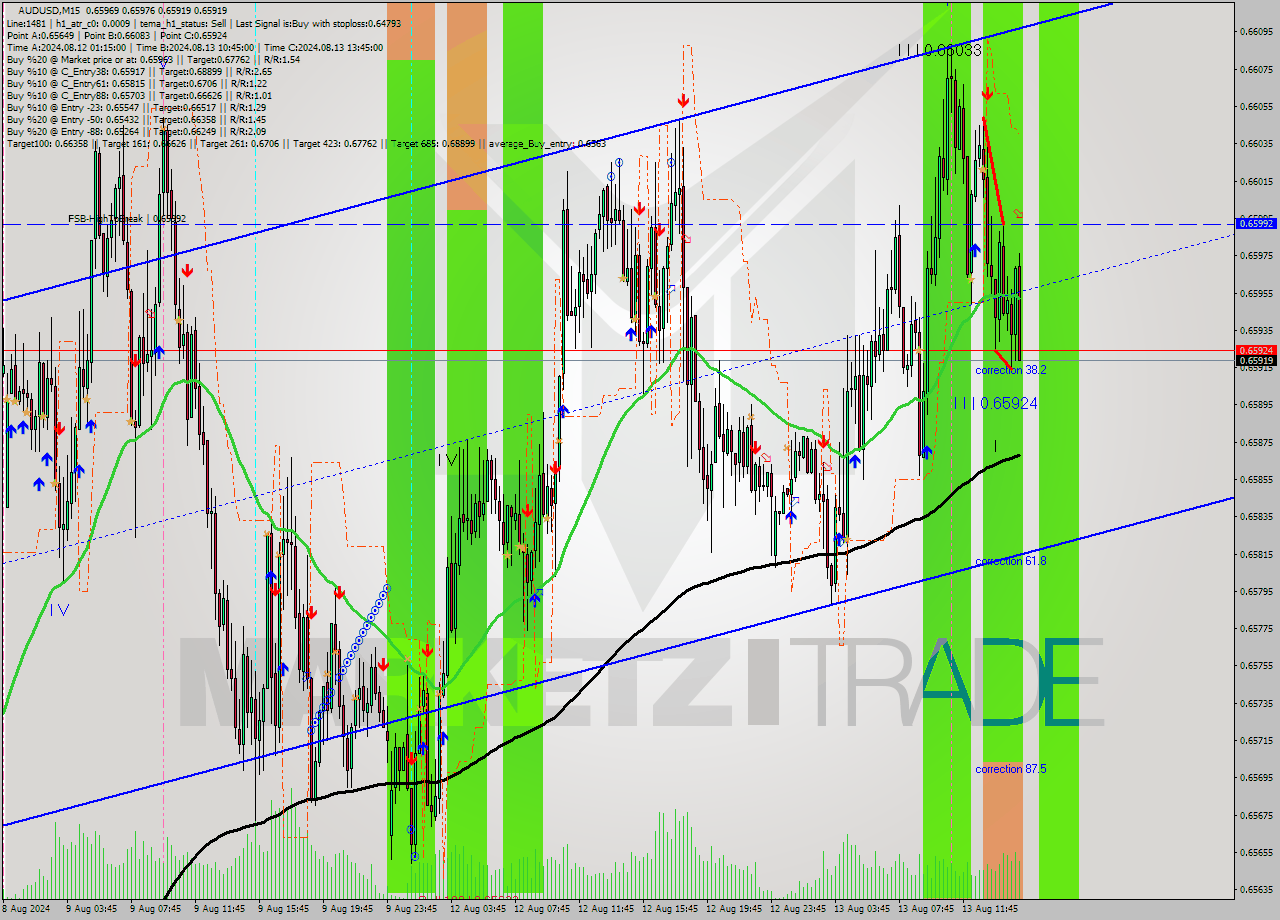
Task: Click the 0.66055 price axis label
Action: click(1257, 106)
